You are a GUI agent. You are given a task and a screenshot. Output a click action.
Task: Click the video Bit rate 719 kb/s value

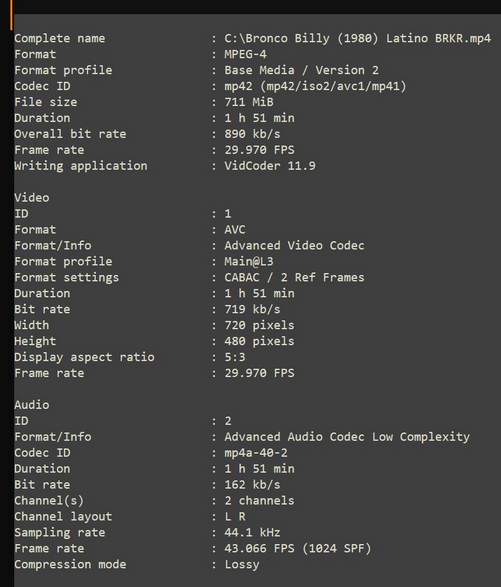click(252, 309)
